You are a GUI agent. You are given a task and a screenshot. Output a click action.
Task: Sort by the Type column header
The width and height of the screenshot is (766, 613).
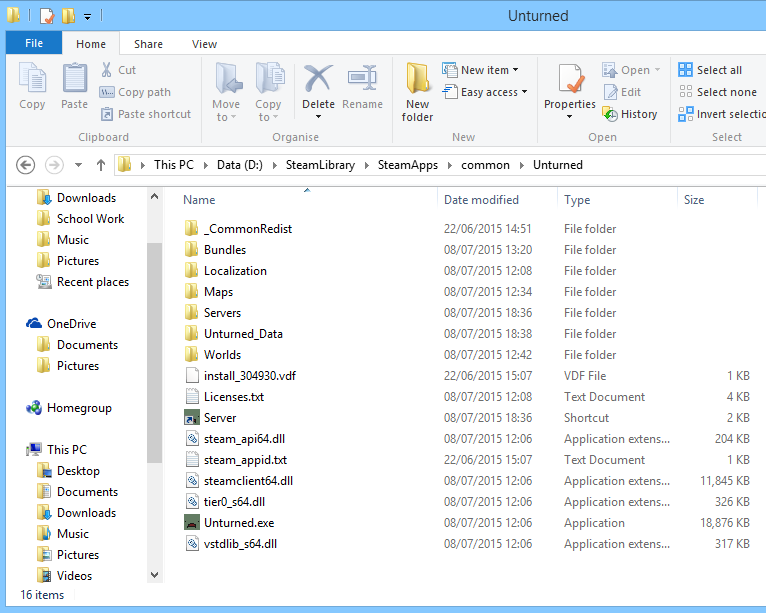[577, 200]
